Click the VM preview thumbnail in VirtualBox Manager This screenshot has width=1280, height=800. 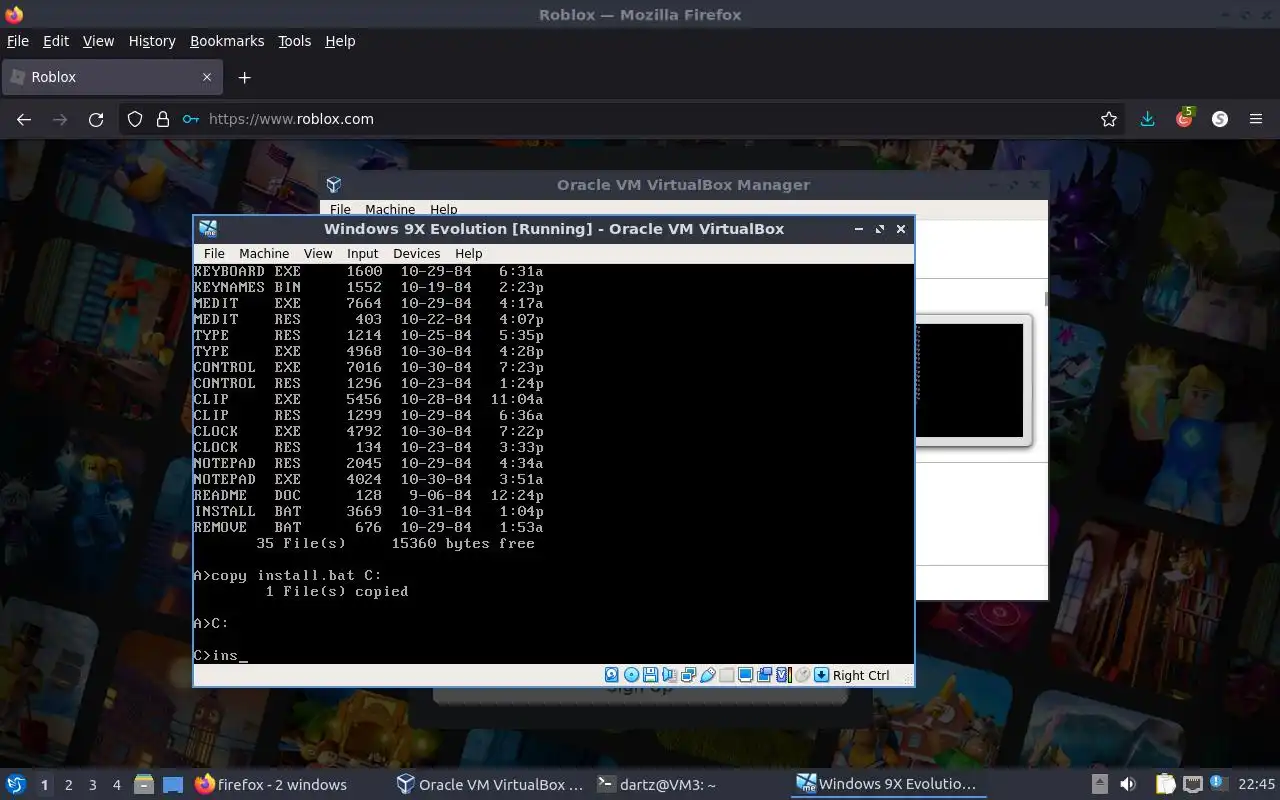(969, 381)
